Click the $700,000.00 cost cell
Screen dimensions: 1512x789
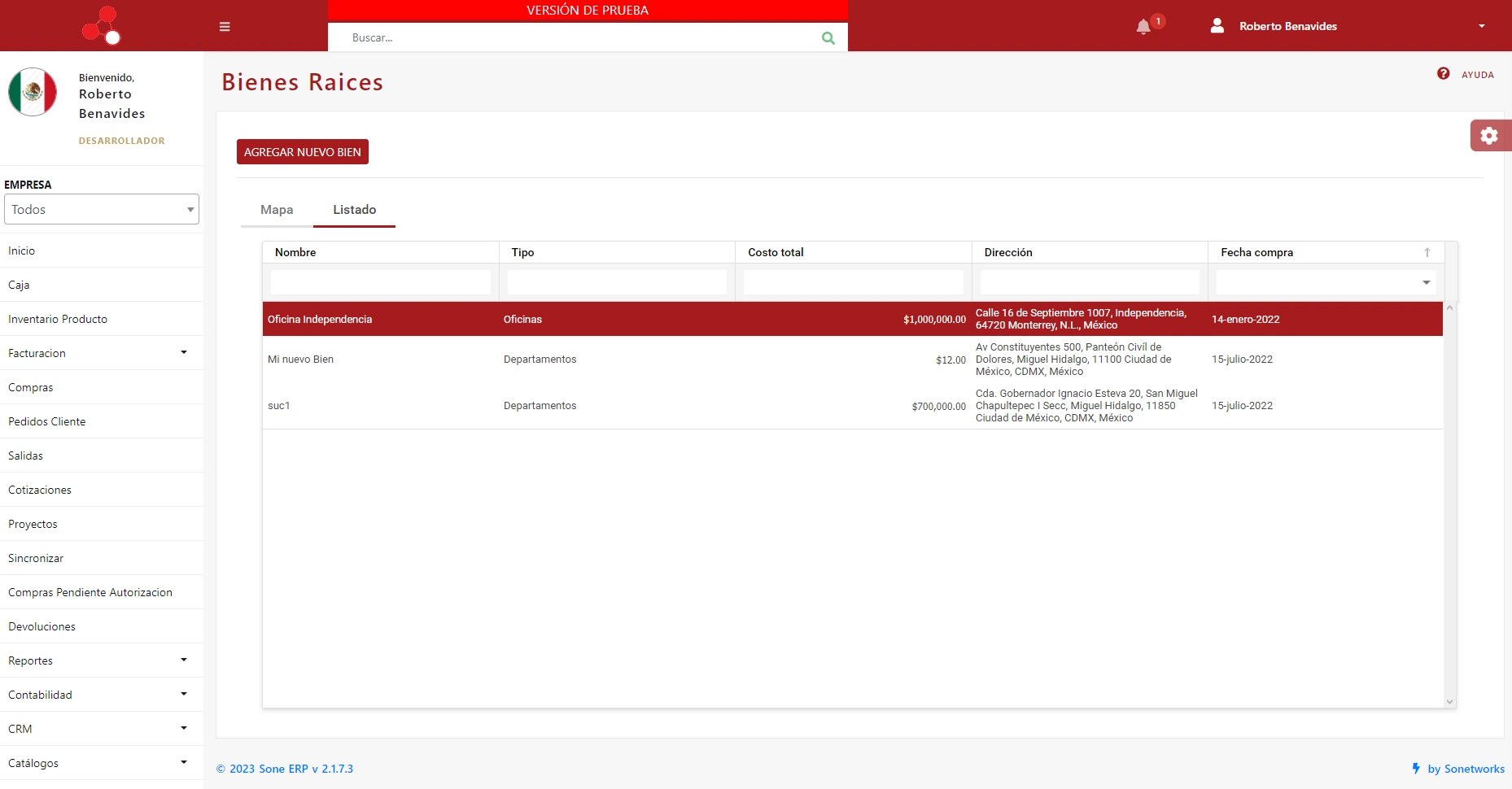938,407
